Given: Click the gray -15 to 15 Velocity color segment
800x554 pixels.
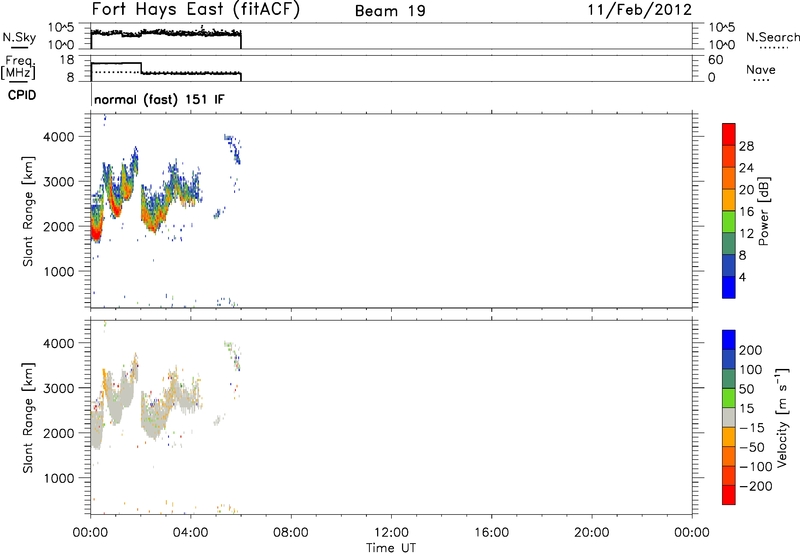Looking at the screenshot, I should pyautogui.click(x=729, y=418).
